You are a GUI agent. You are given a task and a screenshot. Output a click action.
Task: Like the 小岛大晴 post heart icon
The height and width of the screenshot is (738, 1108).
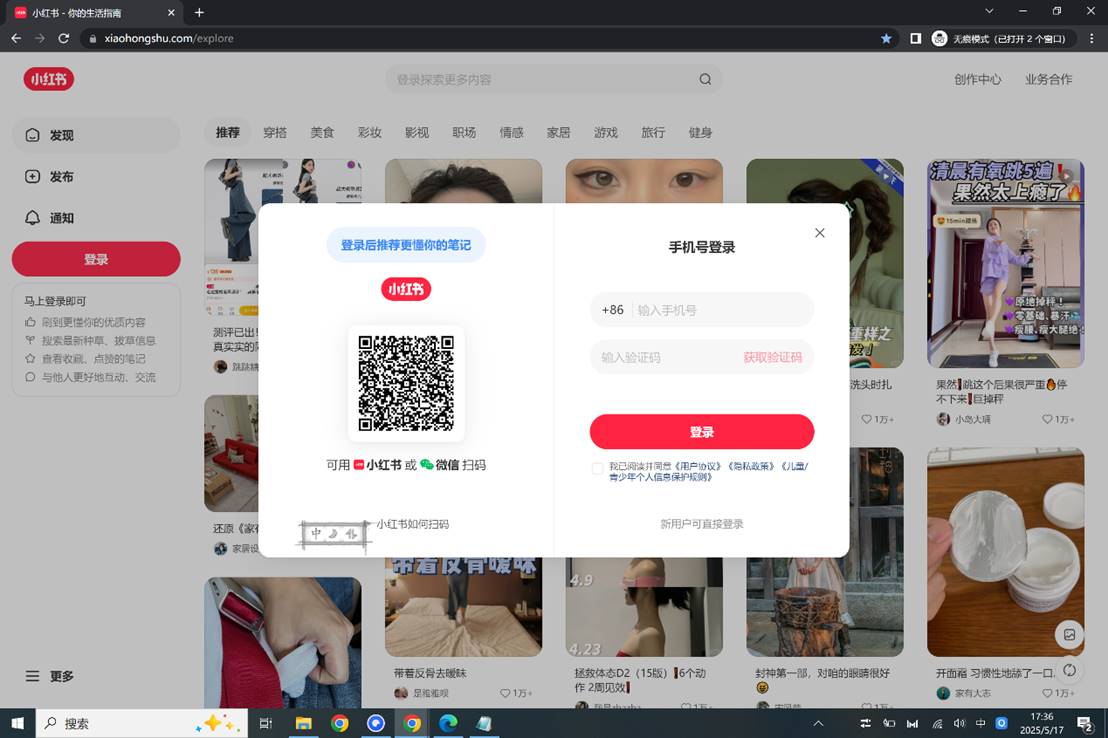(x=1047, y=419)
